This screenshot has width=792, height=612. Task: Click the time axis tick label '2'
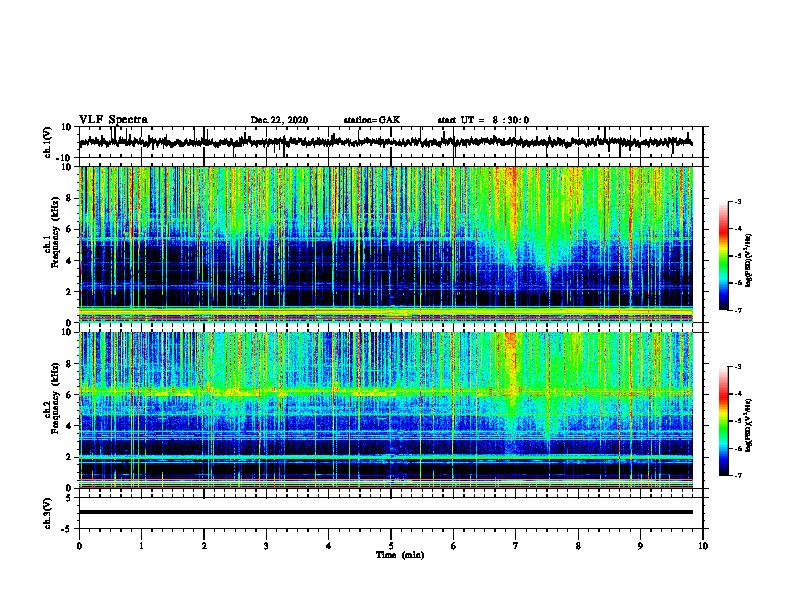pos(204,546)
